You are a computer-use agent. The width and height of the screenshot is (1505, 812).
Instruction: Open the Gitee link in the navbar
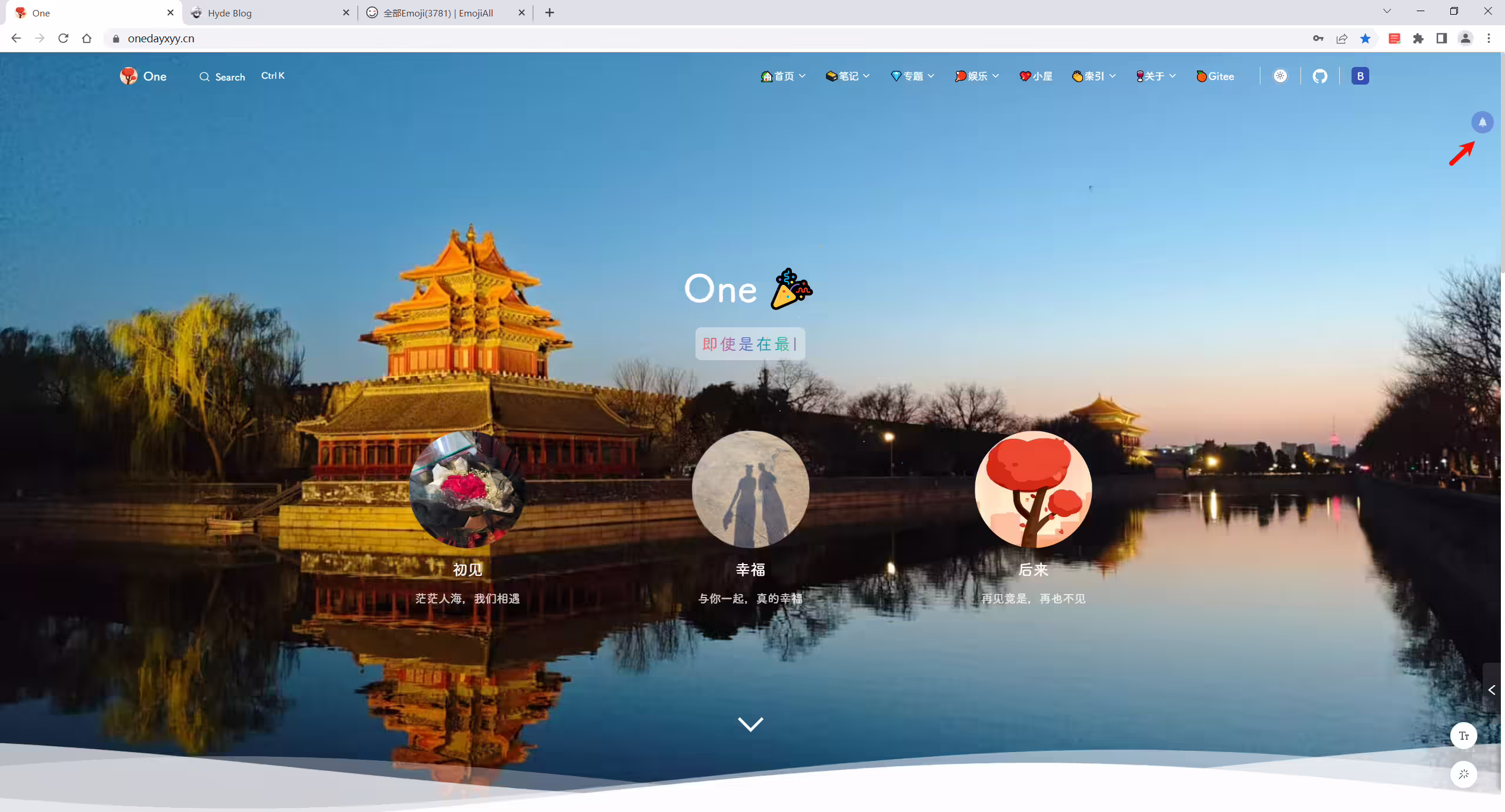(1215, 76)
